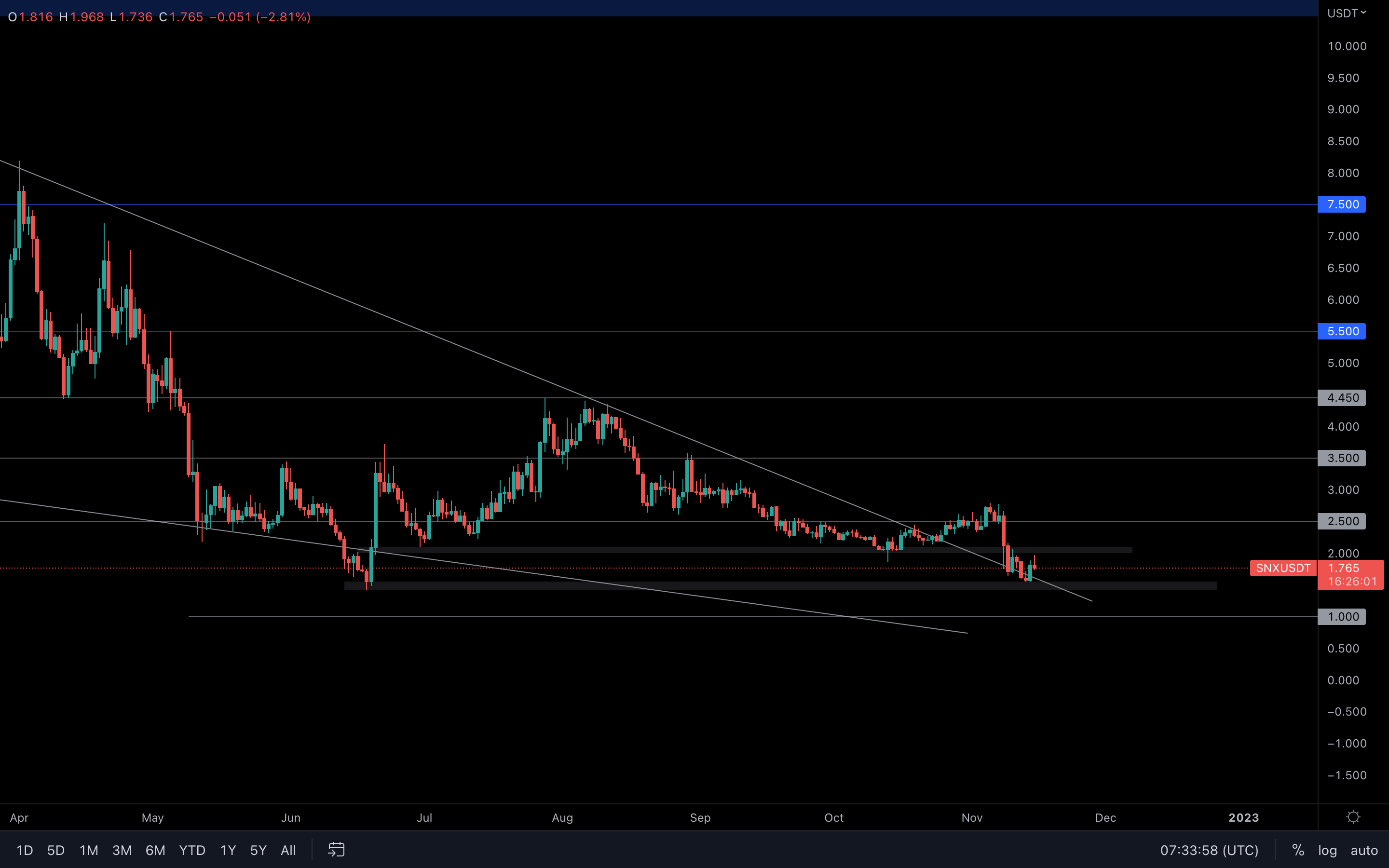Show All time range data
This screenshot has height=868, width=1389.
pyautogui.click(x=288, y=850)
